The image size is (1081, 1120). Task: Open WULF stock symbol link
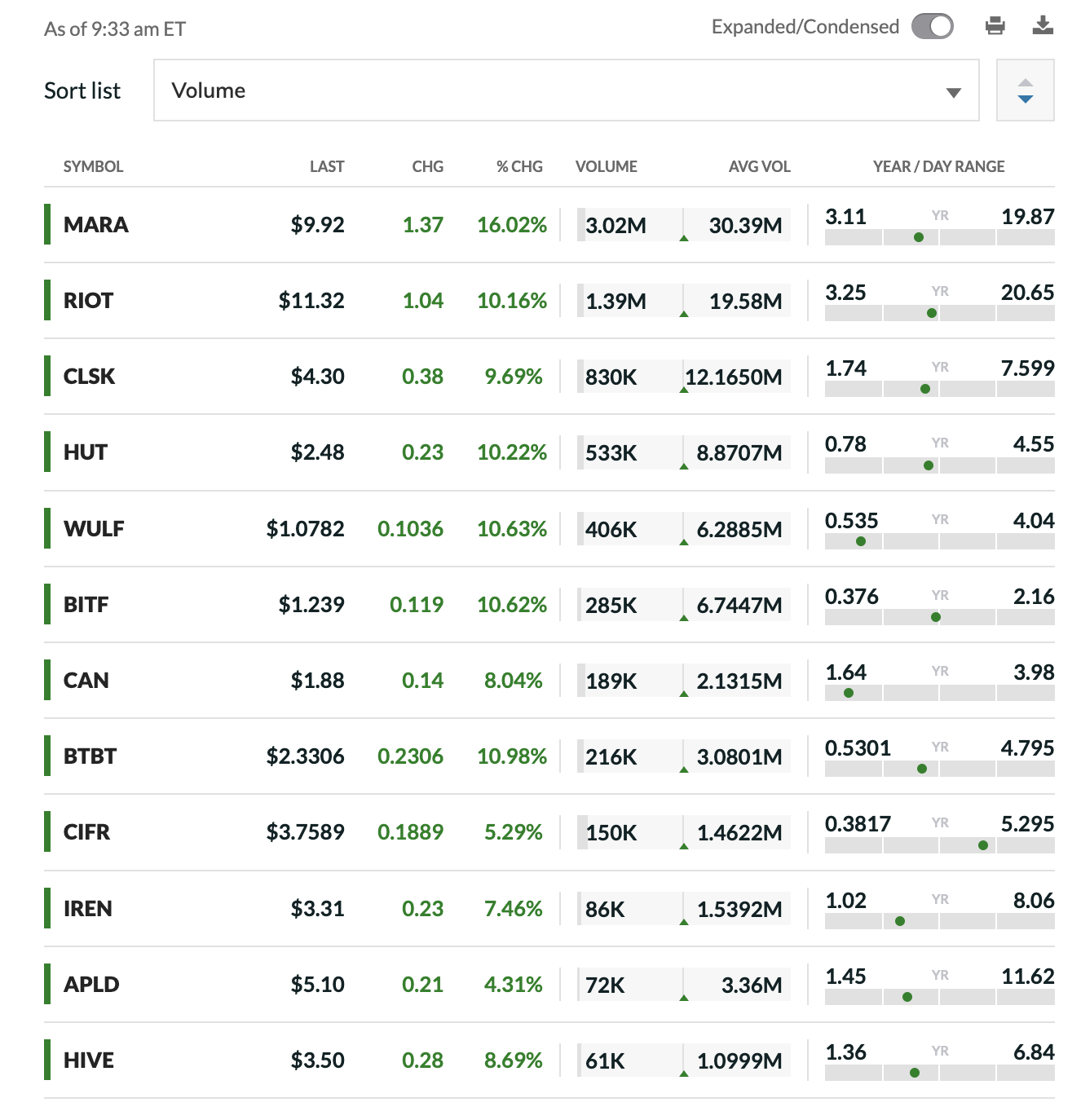tap(94, 529)
